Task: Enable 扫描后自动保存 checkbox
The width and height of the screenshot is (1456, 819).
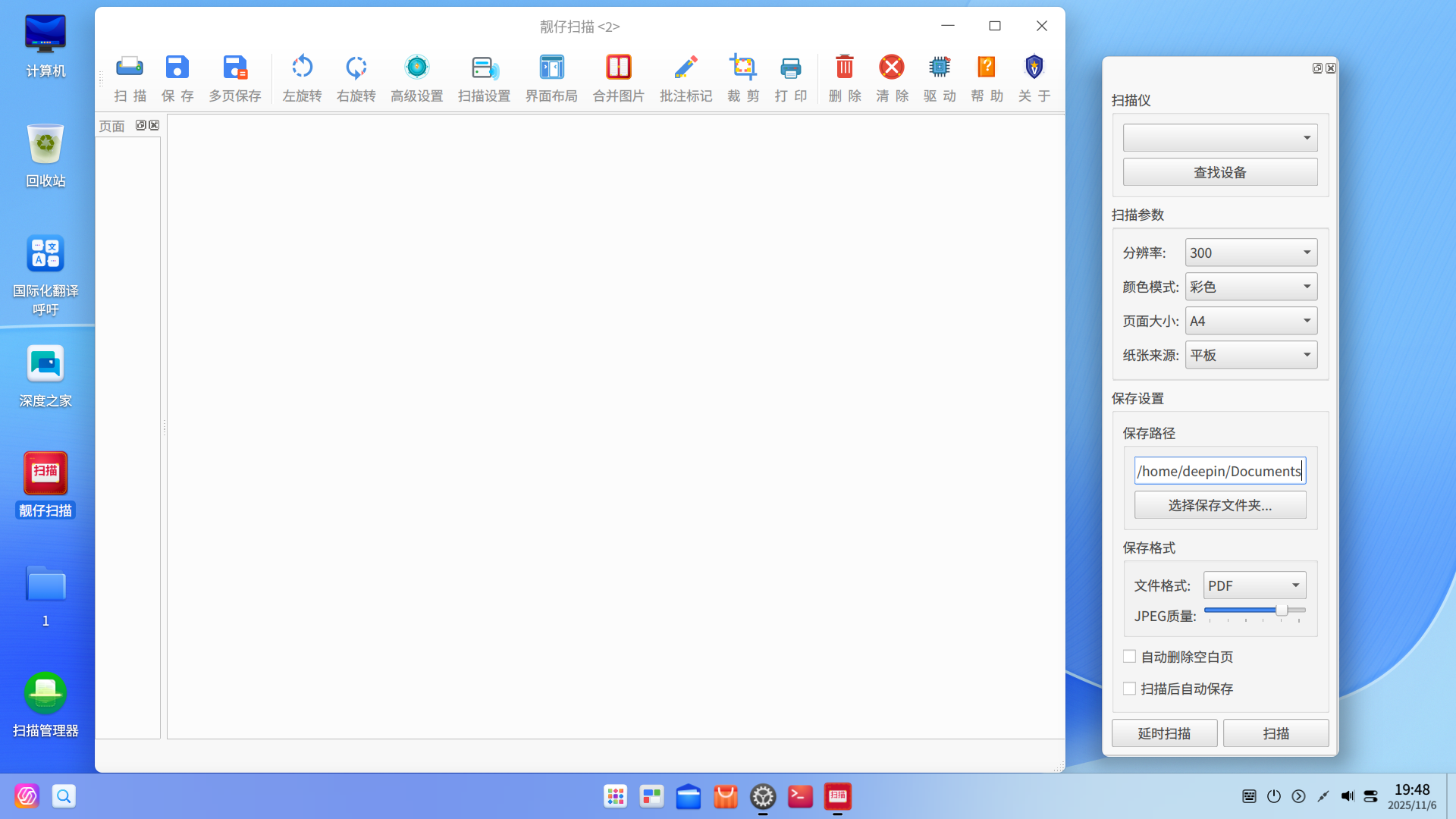Action: click(x=1129, y=689)
